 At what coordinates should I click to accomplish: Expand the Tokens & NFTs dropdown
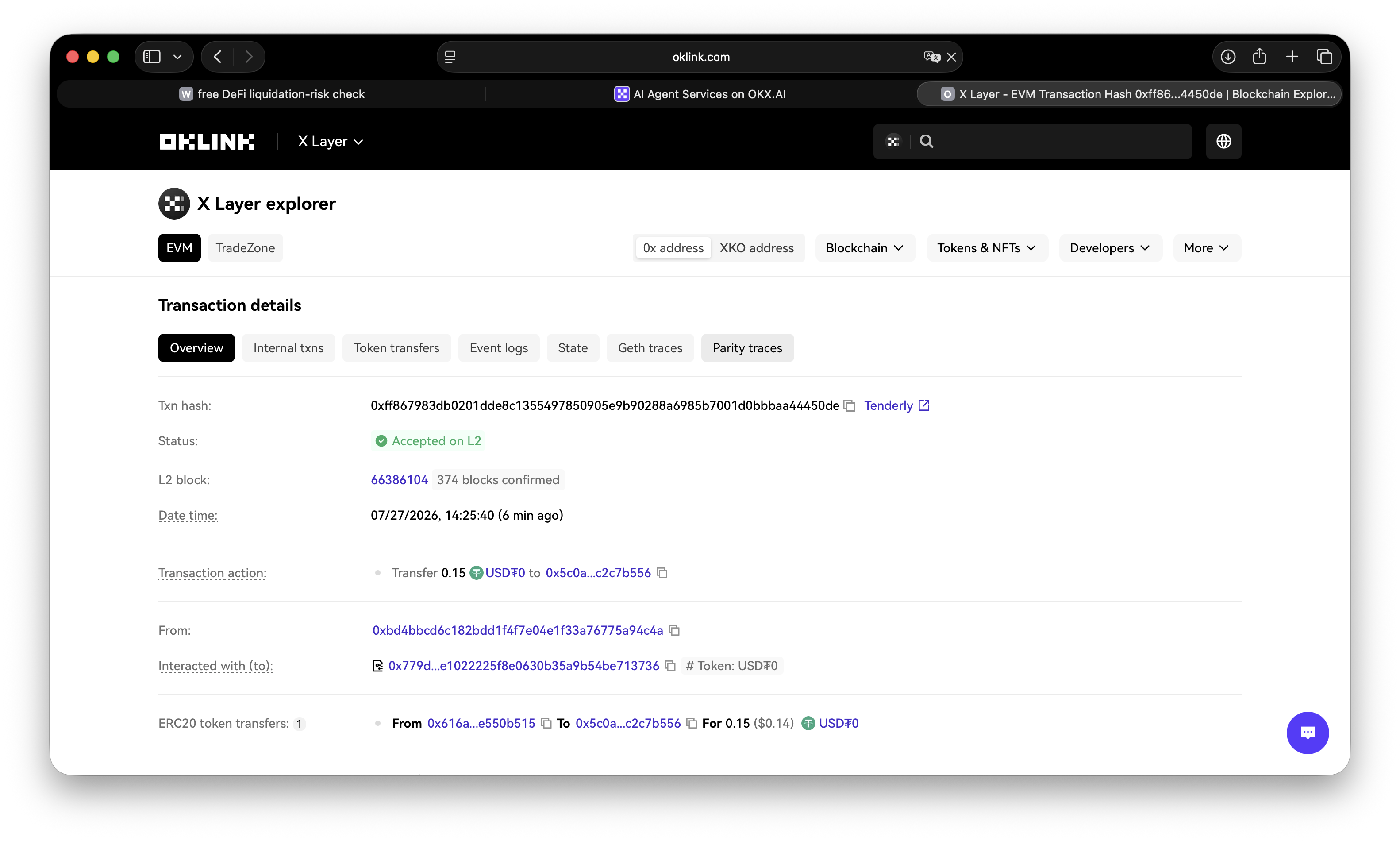(987, 248)
